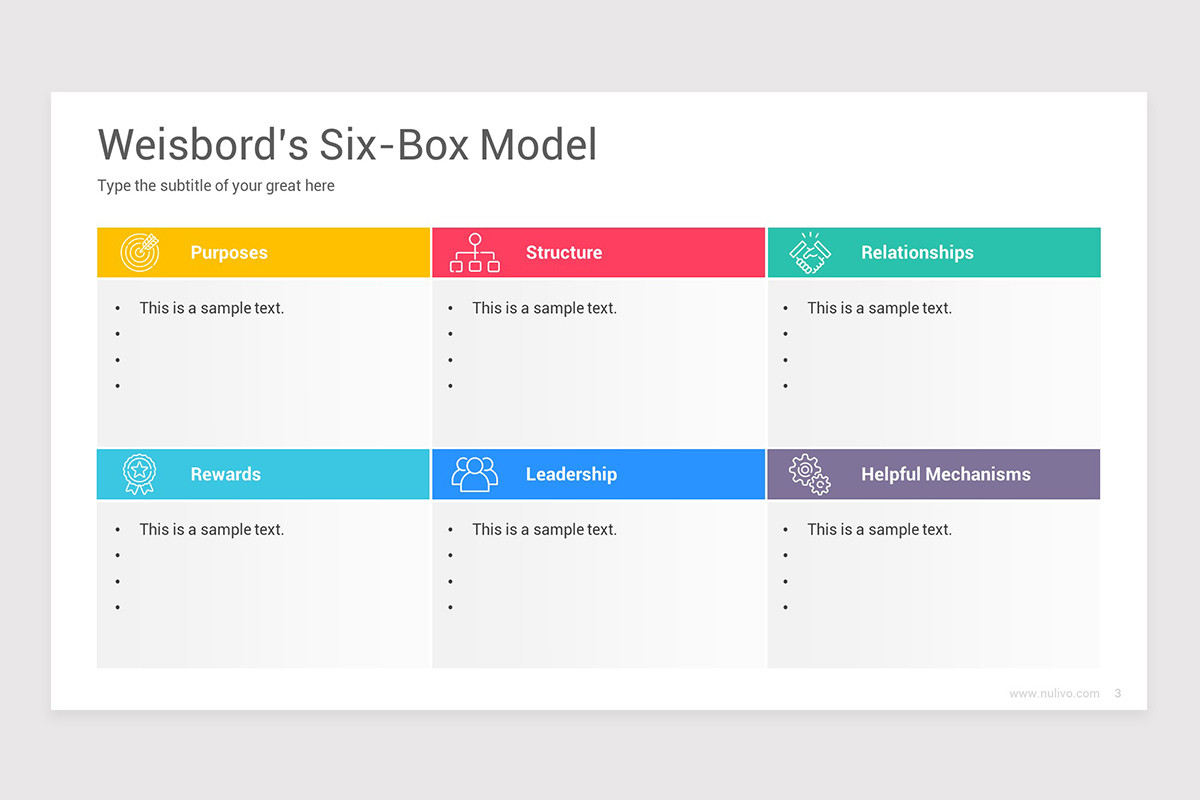Click sample text under Rewards
Screen dimensions: 1200x800
212,530
